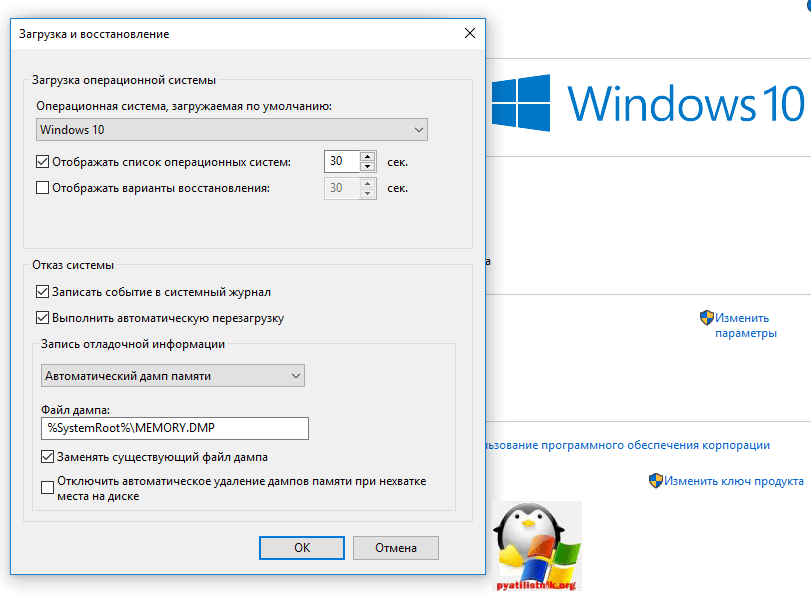Uncheck Заменять существующий файл дампа
The height and width of the screenshot is (597, 811).
[48, 457]
